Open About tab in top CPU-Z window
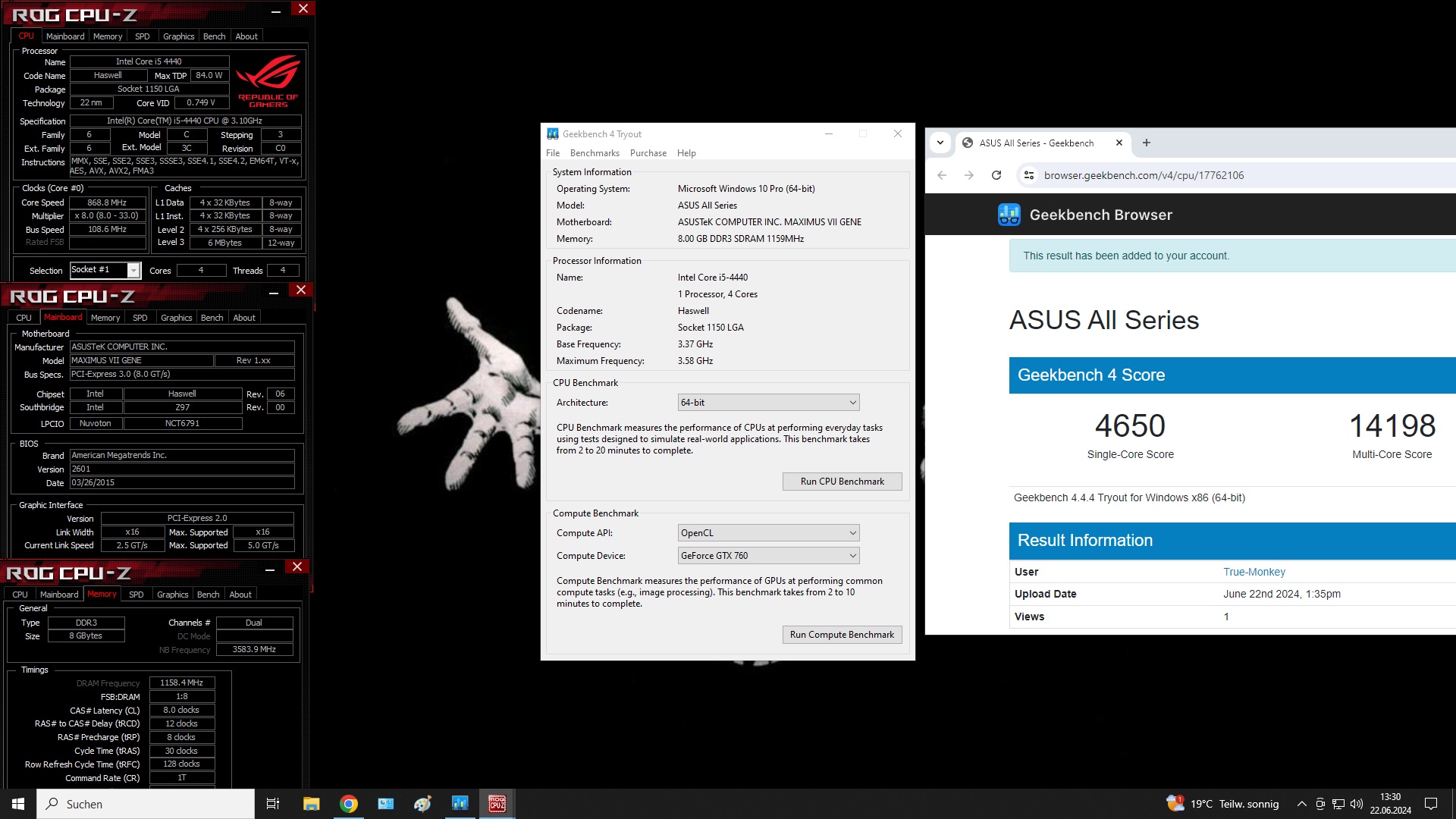 coord(246,36)
